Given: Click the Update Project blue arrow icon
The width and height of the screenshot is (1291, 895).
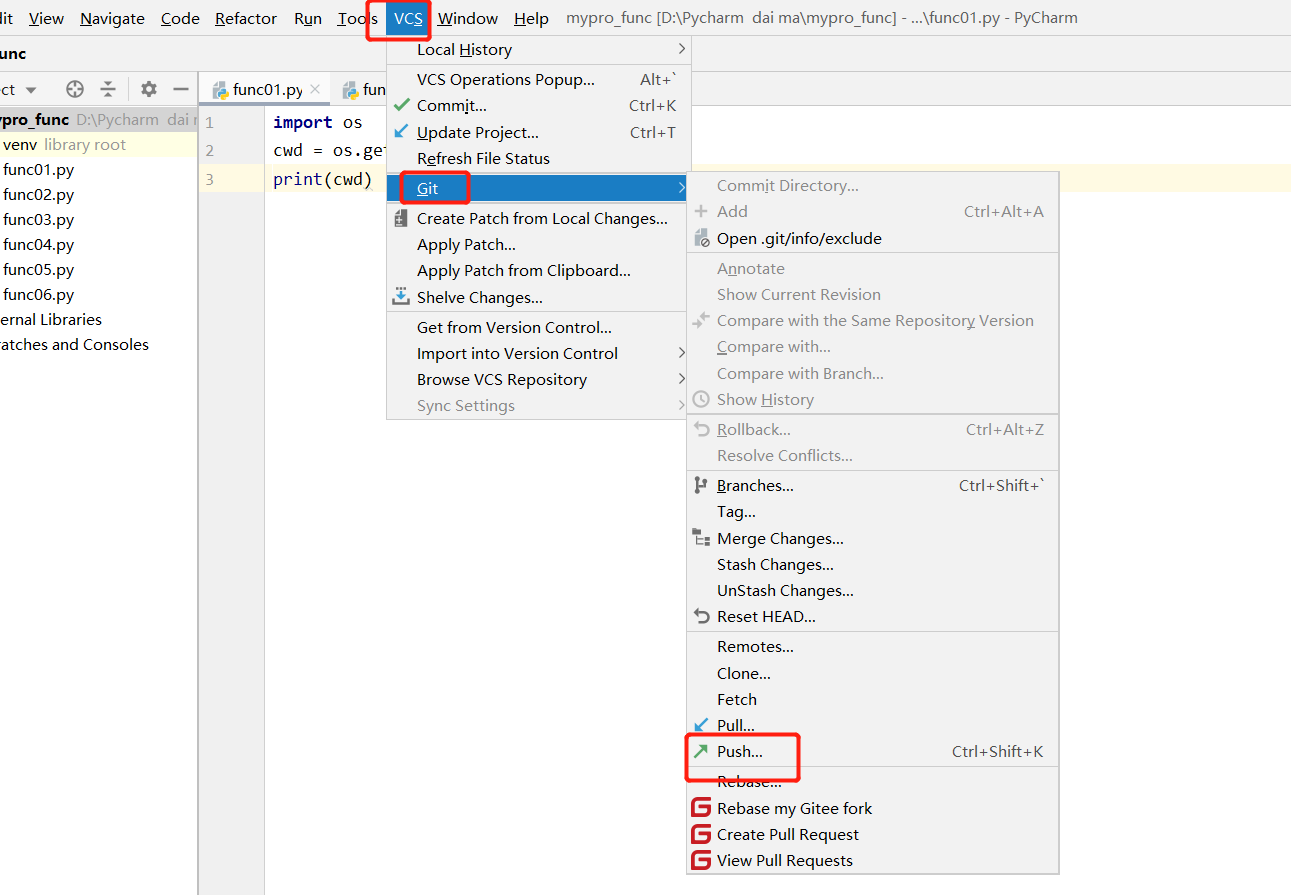Looking at the screenshot, I should coord(401,131).
